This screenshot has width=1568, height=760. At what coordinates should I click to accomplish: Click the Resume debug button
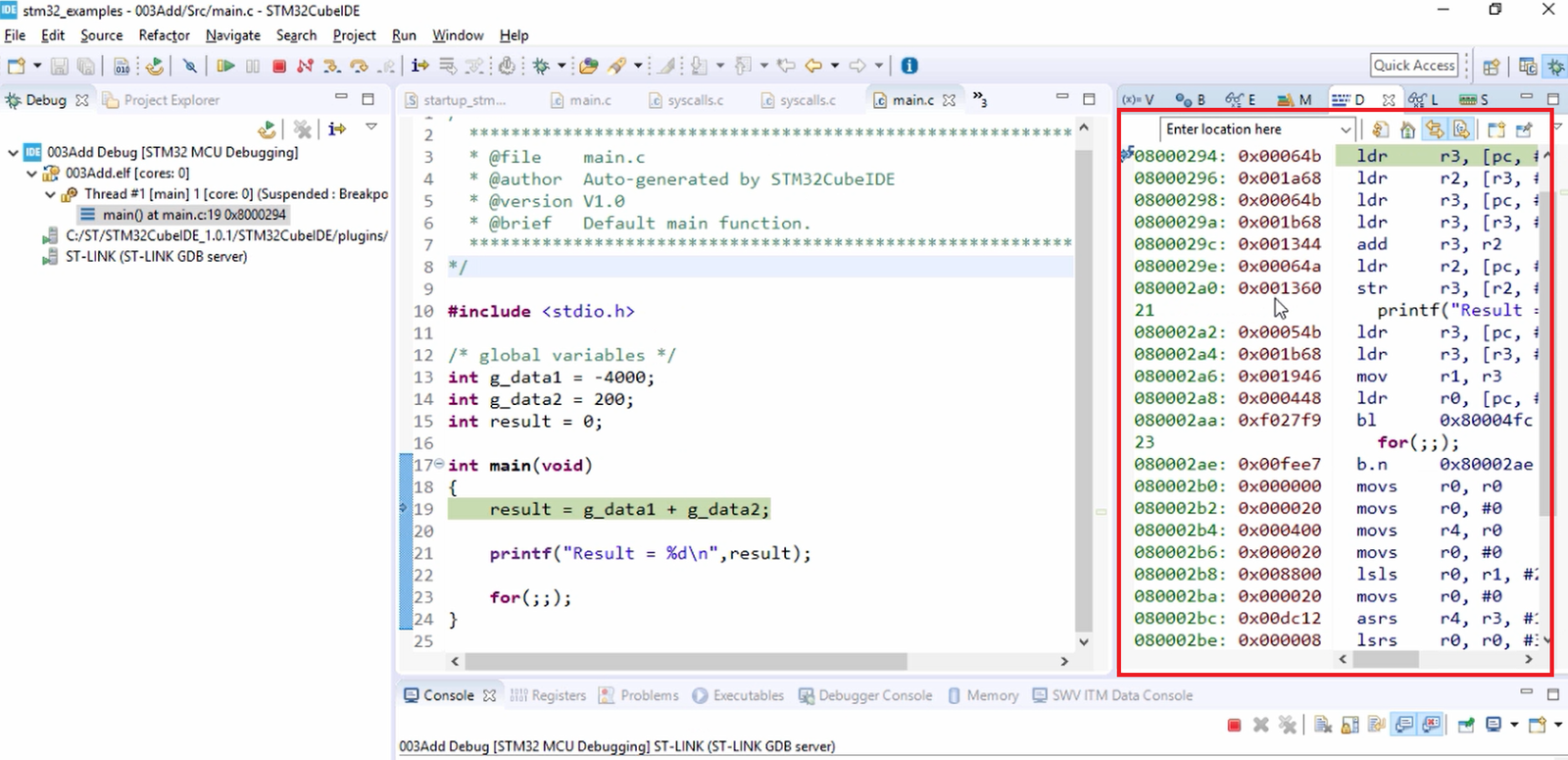tap(225, 66)
